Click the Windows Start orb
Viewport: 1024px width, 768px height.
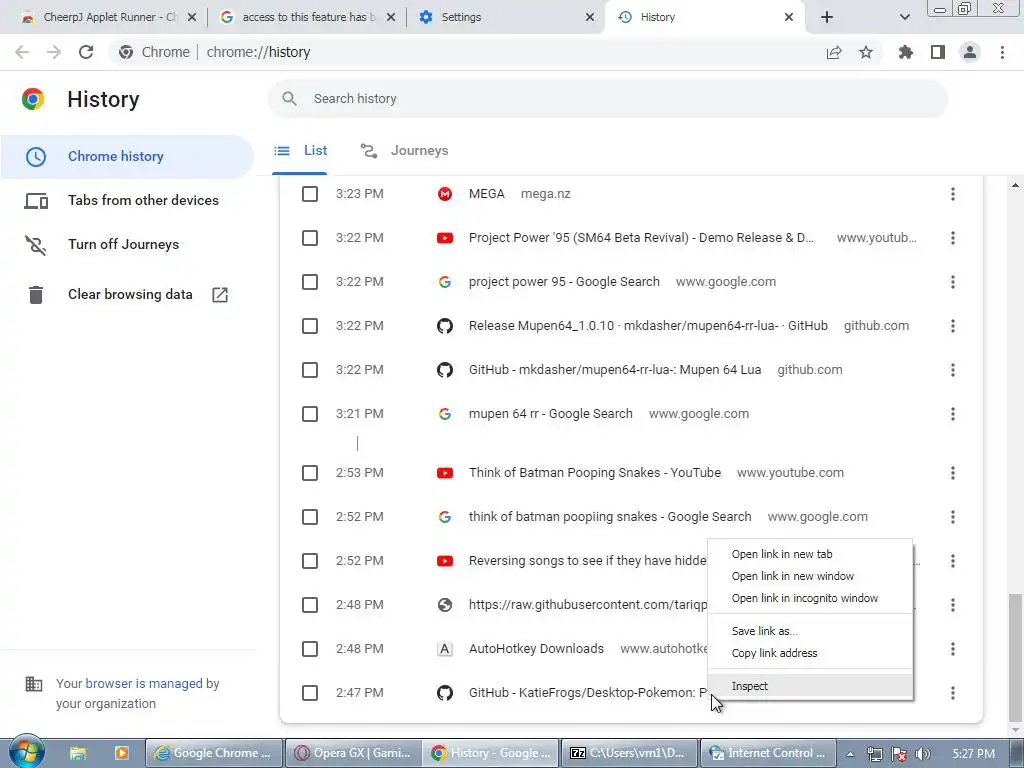pos(25,752)
